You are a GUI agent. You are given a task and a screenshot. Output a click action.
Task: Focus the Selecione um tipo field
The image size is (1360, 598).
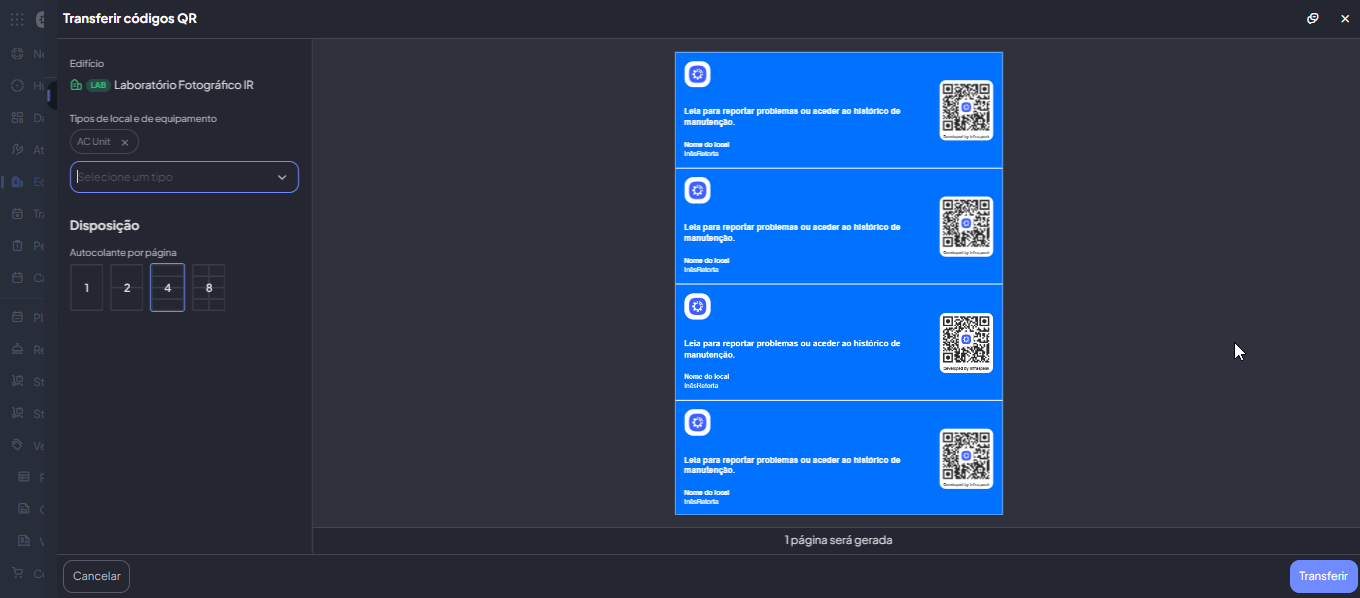click(184, 177)
